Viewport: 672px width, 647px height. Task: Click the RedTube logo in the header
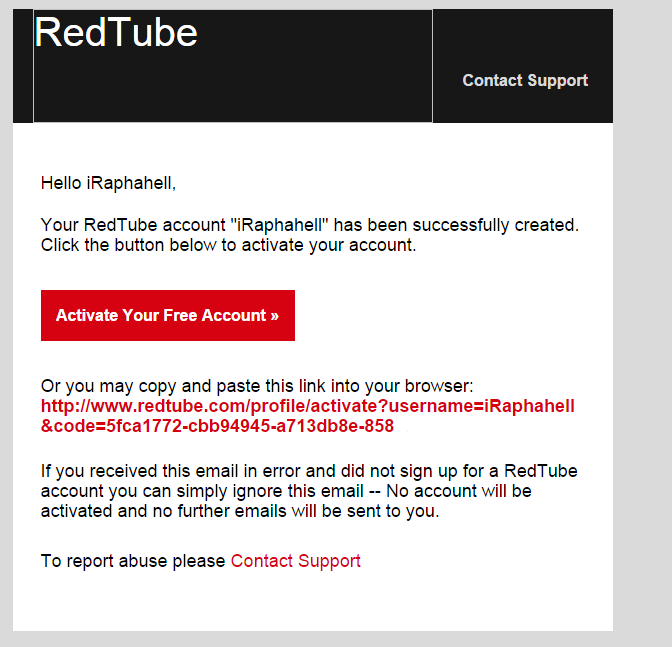pos(116,32)
